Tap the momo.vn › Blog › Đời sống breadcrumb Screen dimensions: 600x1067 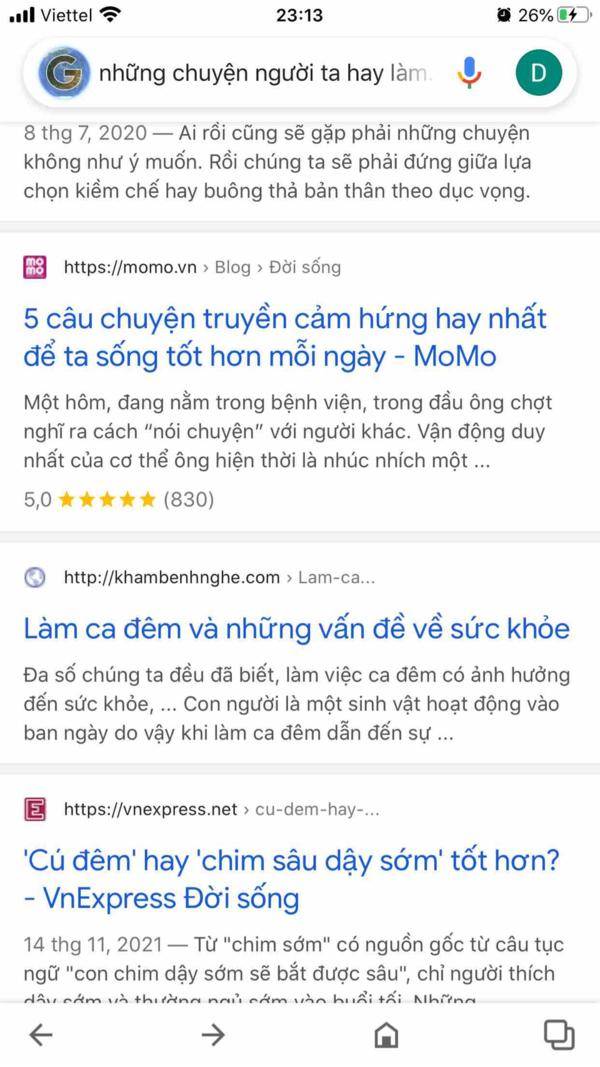(x=203, y=267)
